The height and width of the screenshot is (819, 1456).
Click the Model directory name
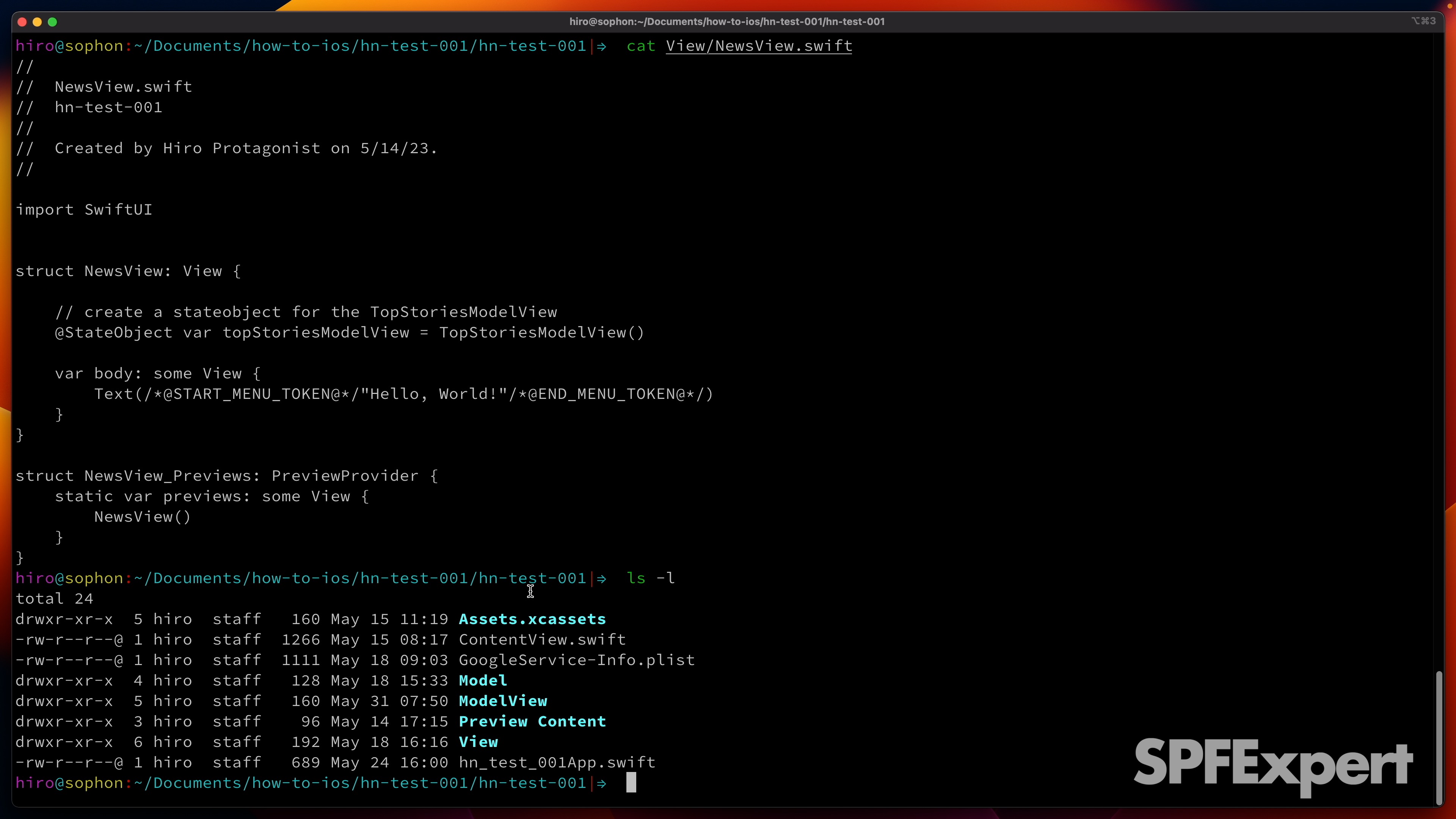click(x=483, y=681)
